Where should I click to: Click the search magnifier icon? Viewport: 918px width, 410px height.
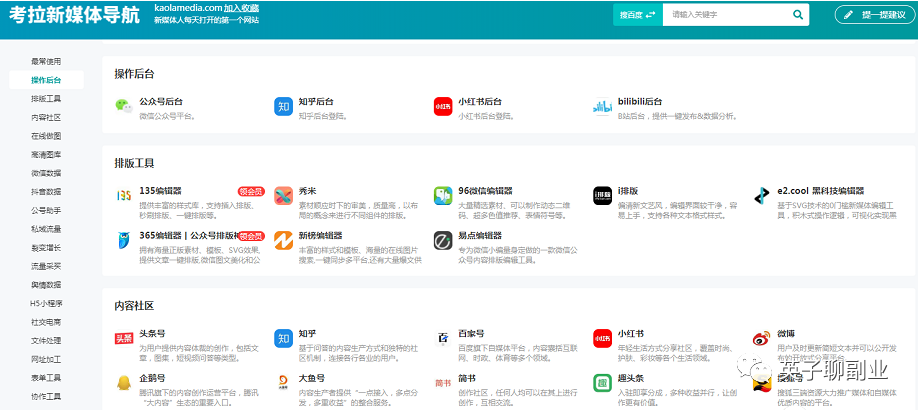798,15
